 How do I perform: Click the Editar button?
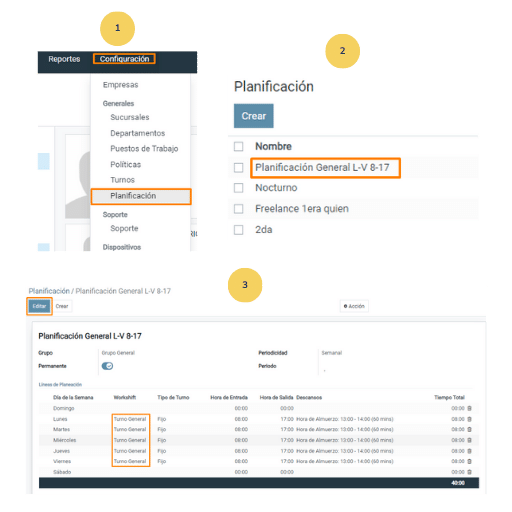[x=39, y=306]
